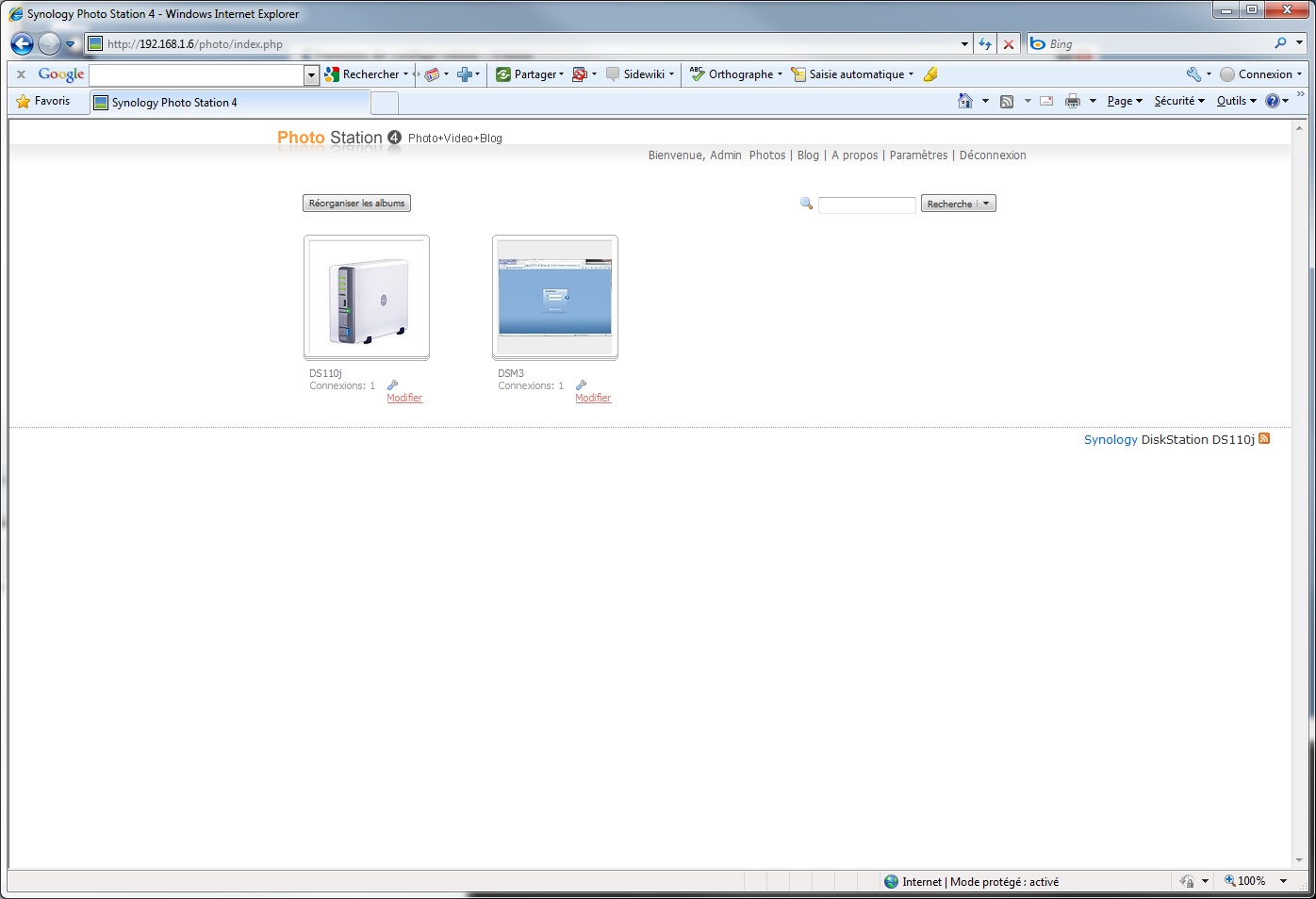Open the Favoris star panel

coord(43,101)
